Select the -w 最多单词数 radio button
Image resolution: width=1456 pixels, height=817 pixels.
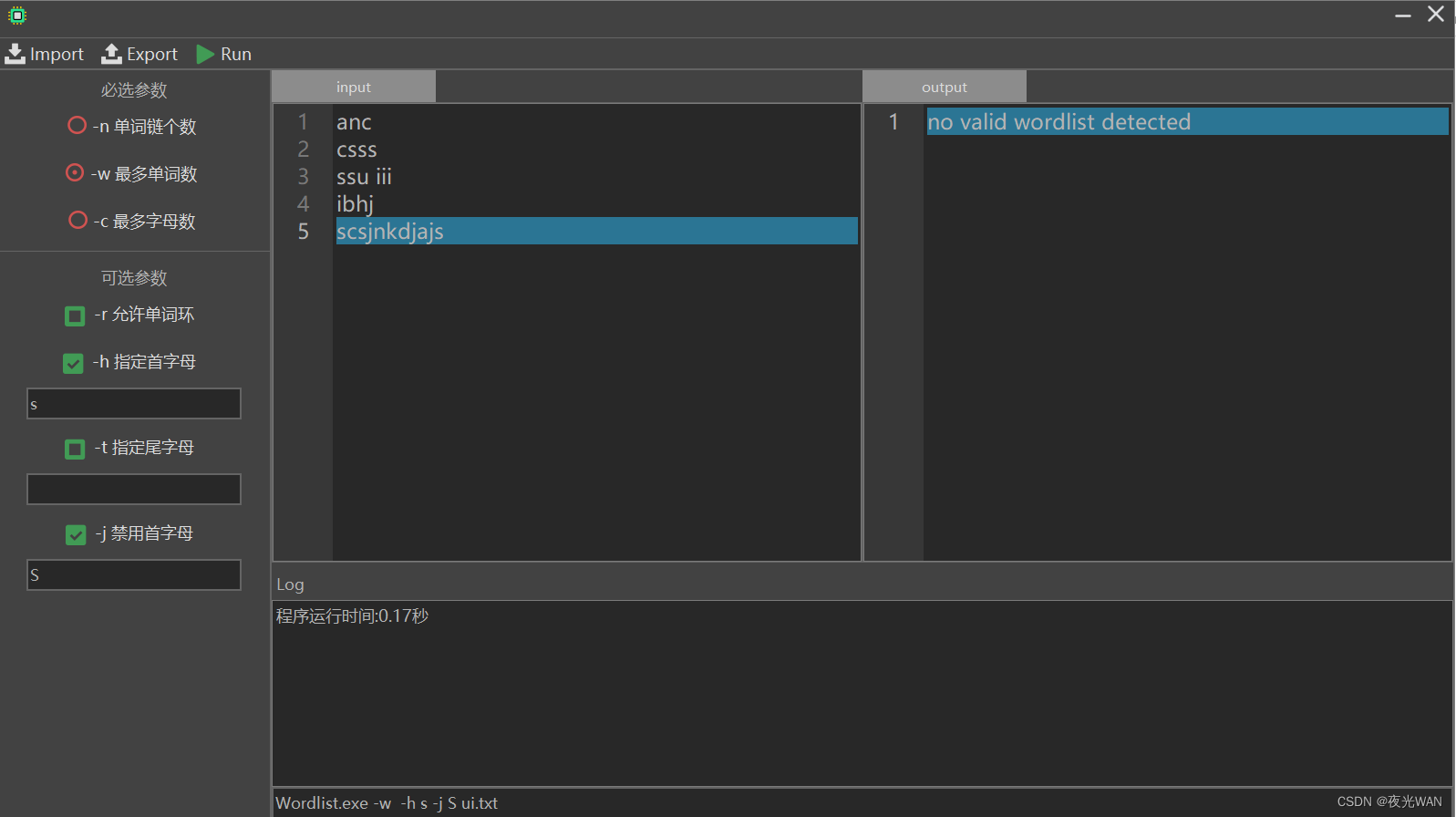75,172
